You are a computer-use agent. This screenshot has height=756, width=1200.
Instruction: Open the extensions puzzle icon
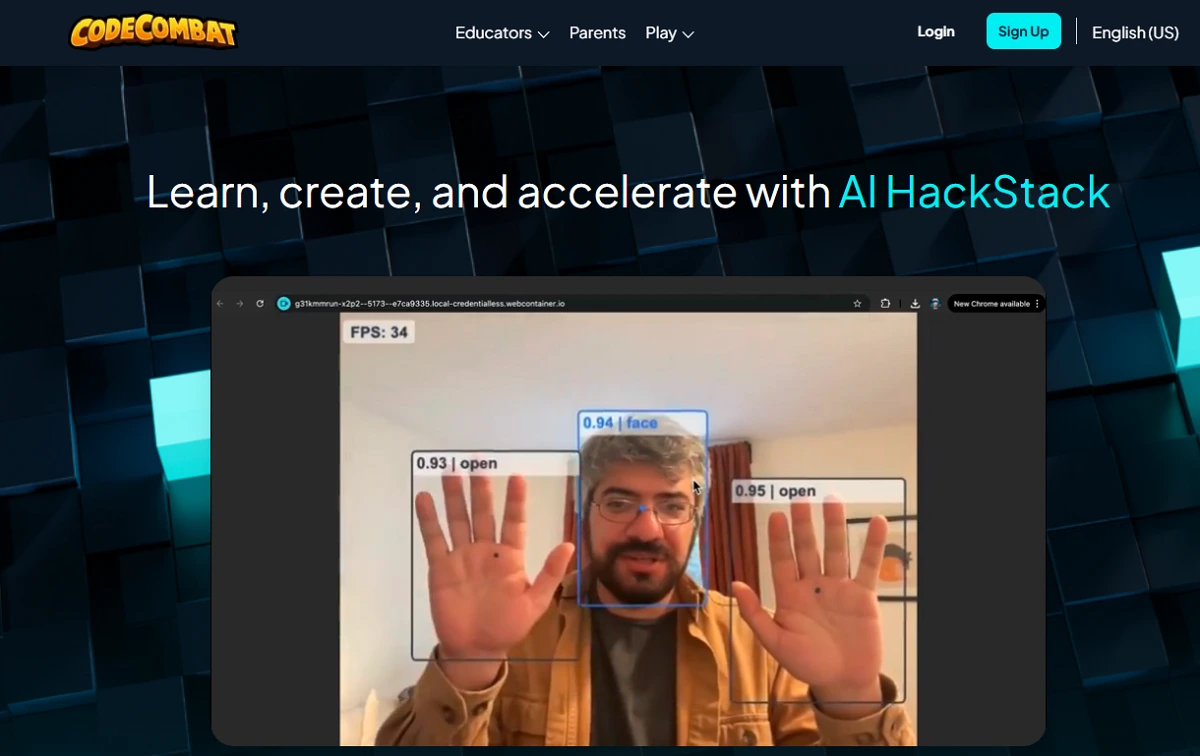pos(886,304)
